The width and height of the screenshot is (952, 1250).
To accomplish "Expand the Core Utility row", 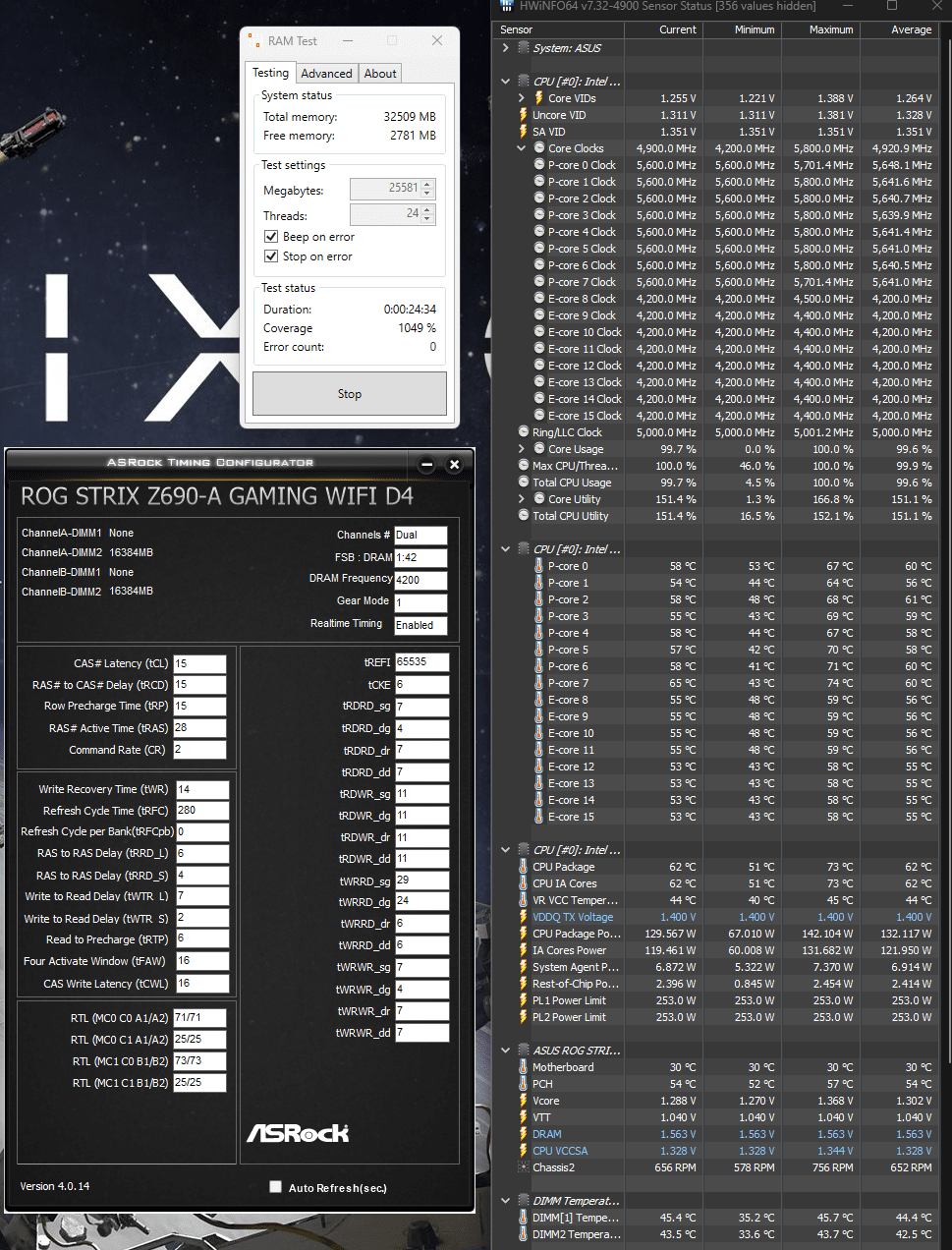I will coord(521,499).
